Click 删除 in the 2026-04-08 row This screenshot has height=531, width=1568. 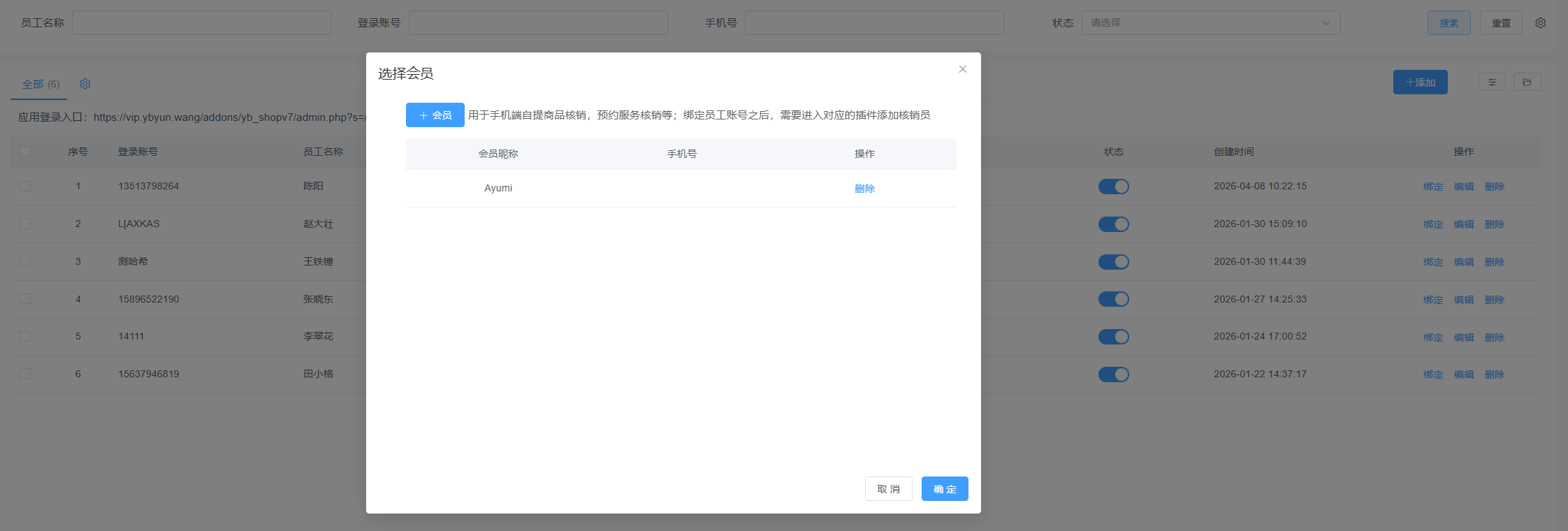point(1495,187)
